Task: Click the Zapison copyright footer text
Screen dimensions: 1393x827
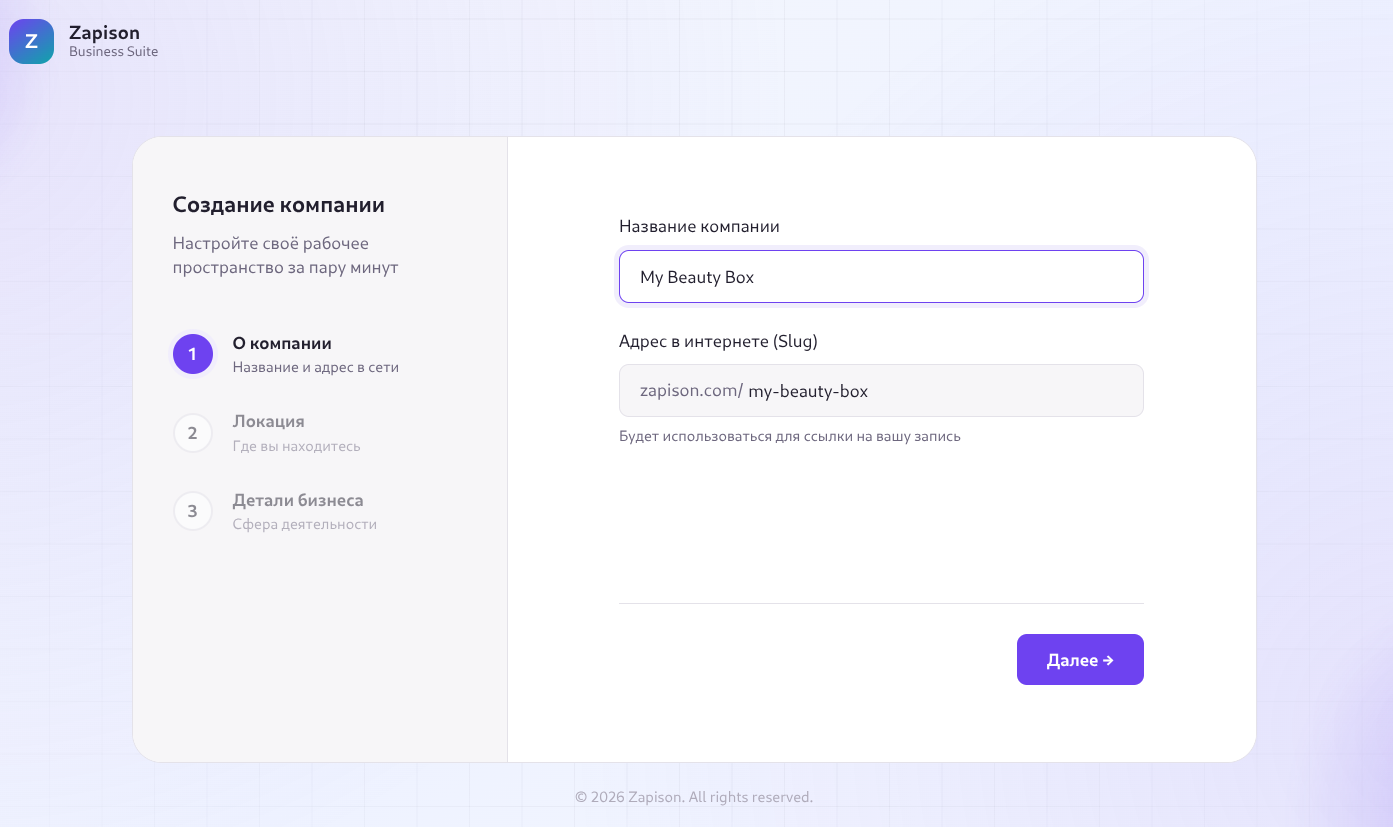Action: (694, 797)
